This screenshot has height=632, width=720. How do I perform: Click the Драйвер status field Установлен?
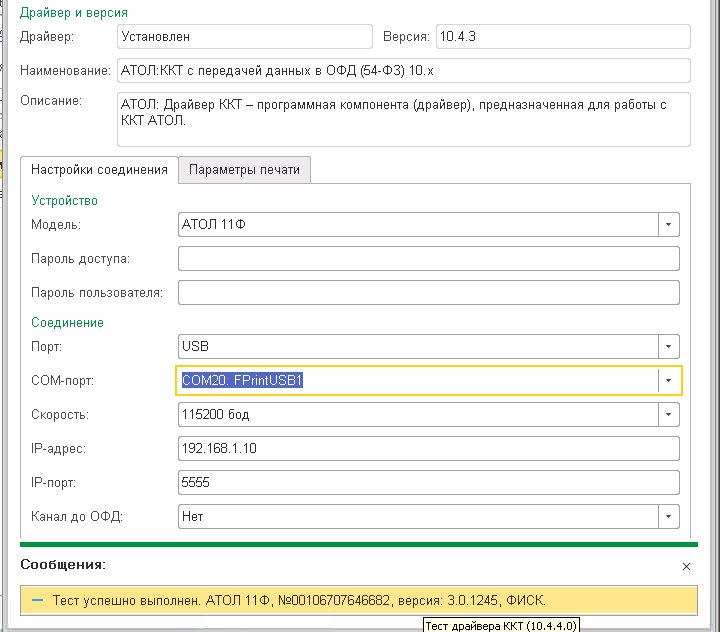coord(245,36)
